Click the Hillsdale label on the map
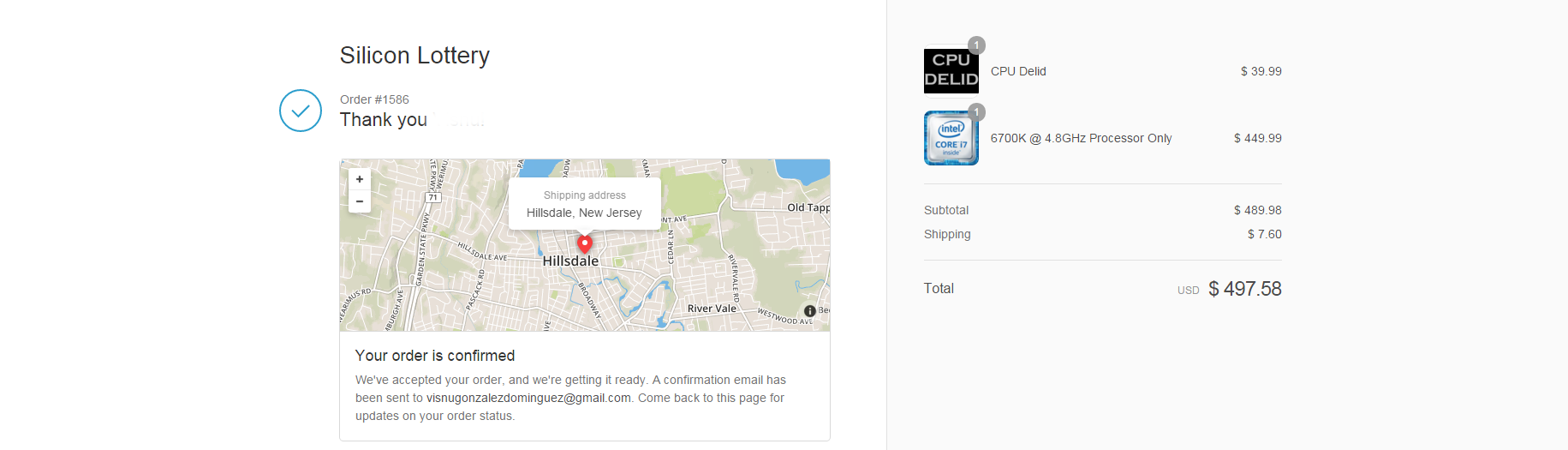1568x450 pixels. pyautogui.click(x=570, y=261)
